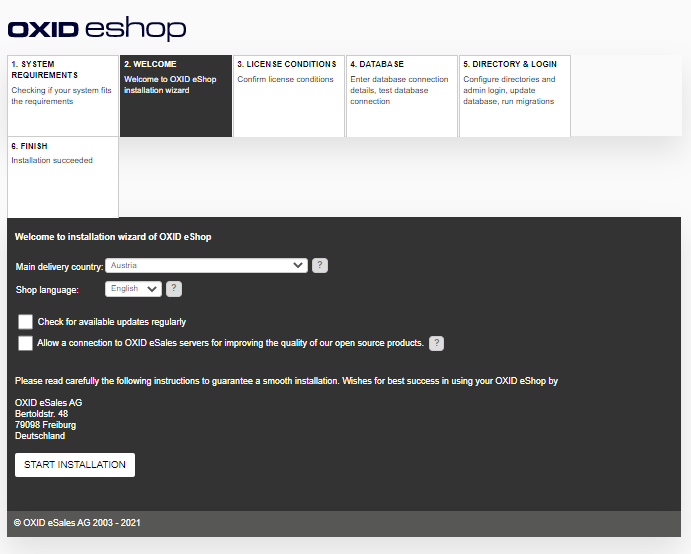Tick the allow connection to OXID eSales checkbox
The image size is (691, 554).
click(x=25, y=343)
